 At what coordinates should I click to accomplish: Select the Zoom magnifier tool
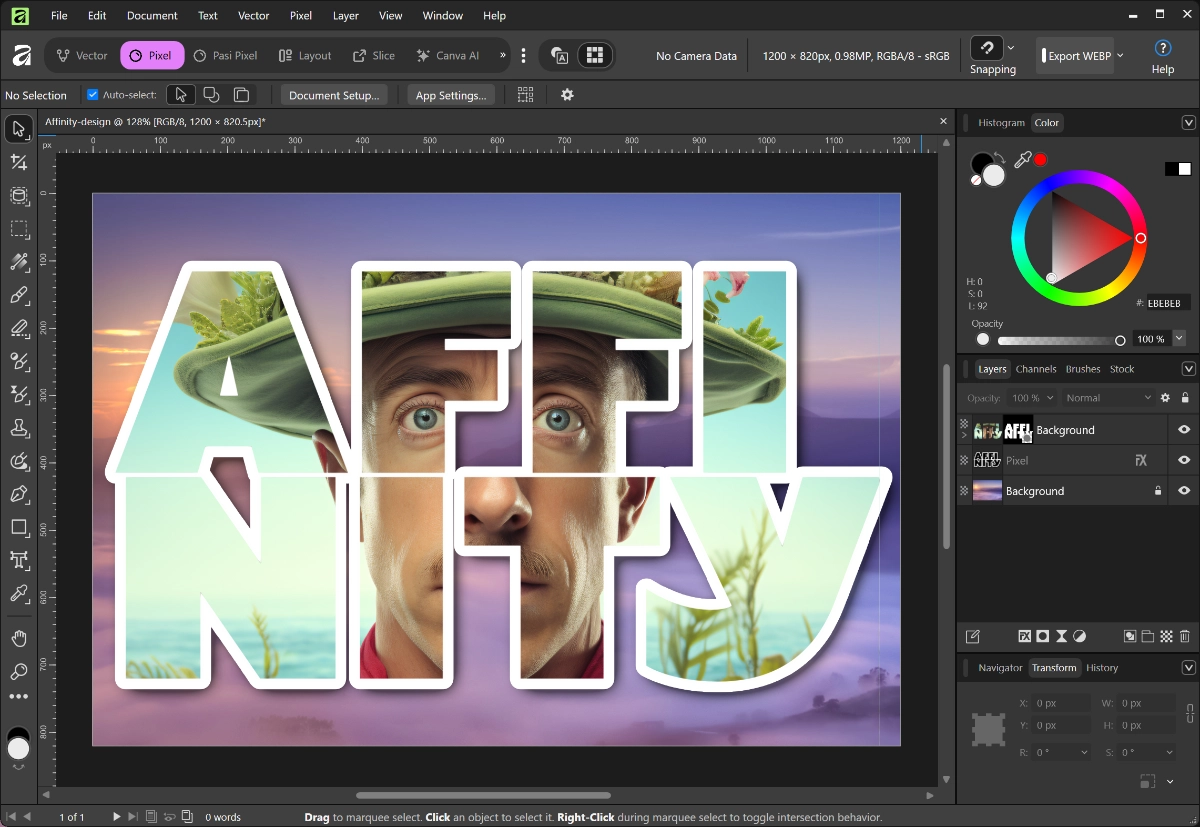(19, 671)
